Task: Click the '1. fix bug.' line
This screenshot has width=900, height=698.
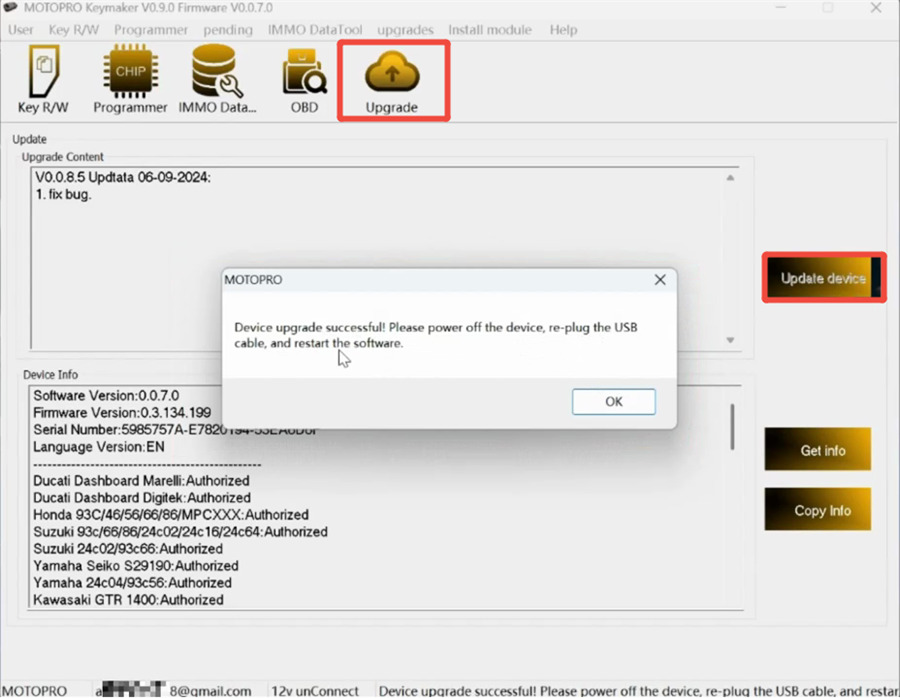Action: point(63,195)
